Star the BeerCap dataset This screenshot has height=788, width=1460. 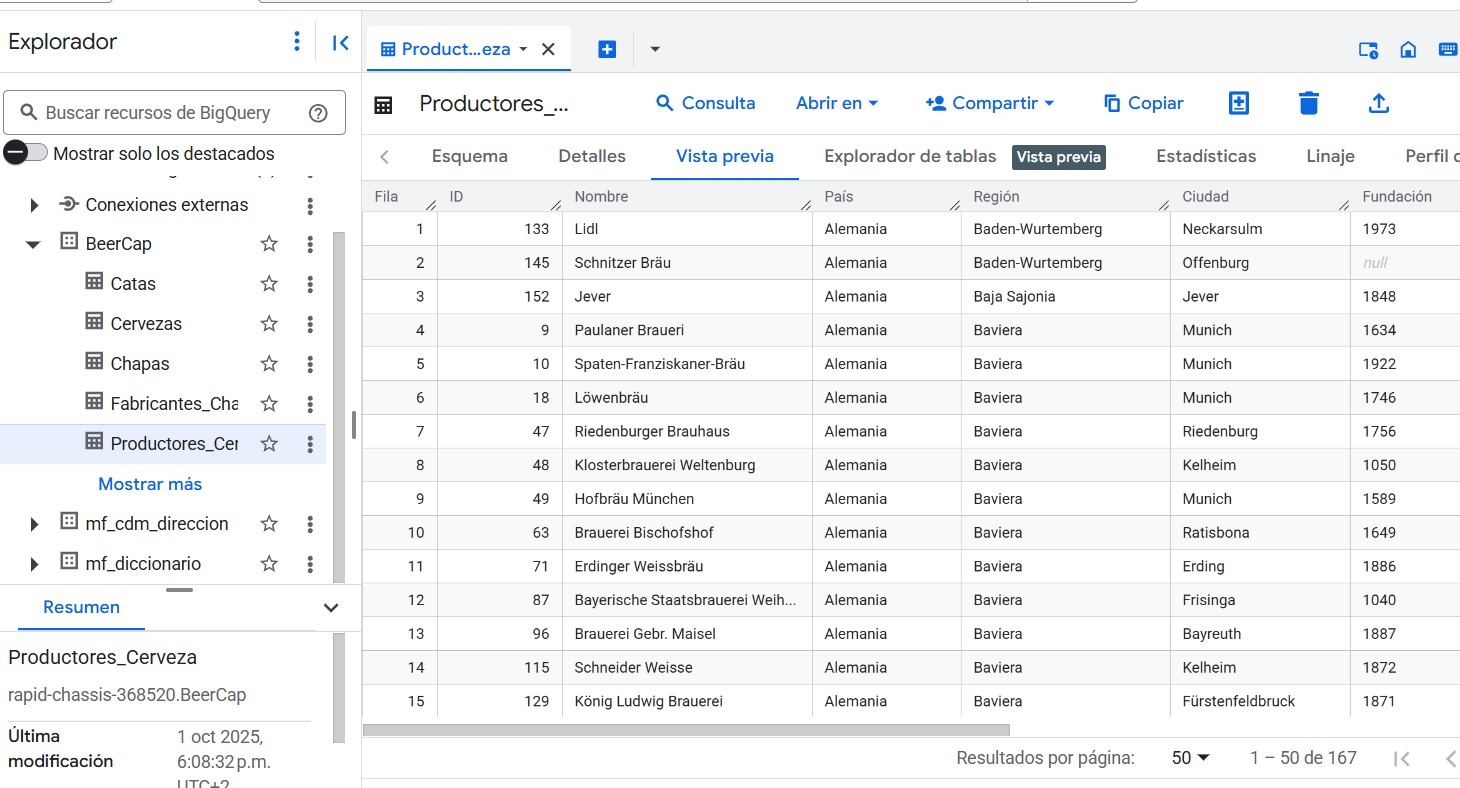[269, 244]
